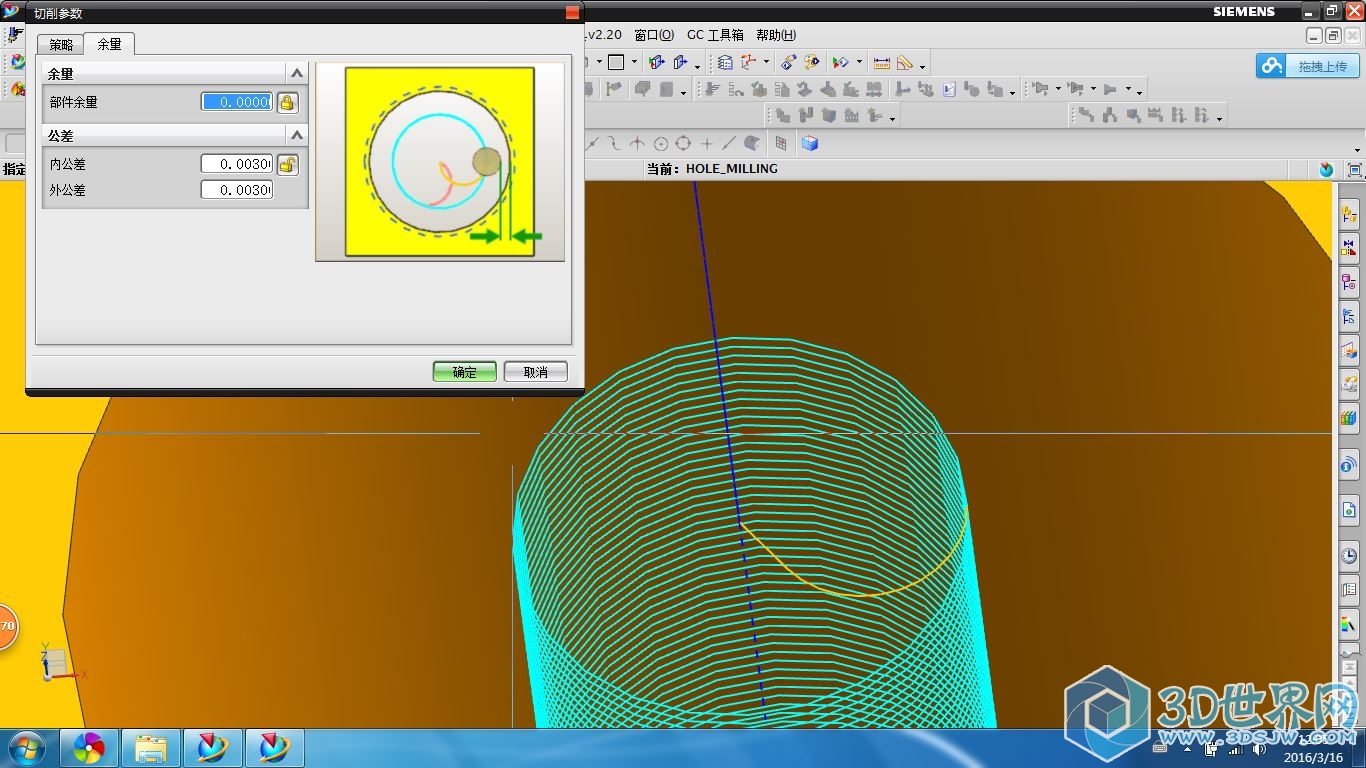Image resolution: width=1366 pixels, height=768 pixels.
Task: Open the reuse library box icon in sidebar
Action: click(1349, 350)
